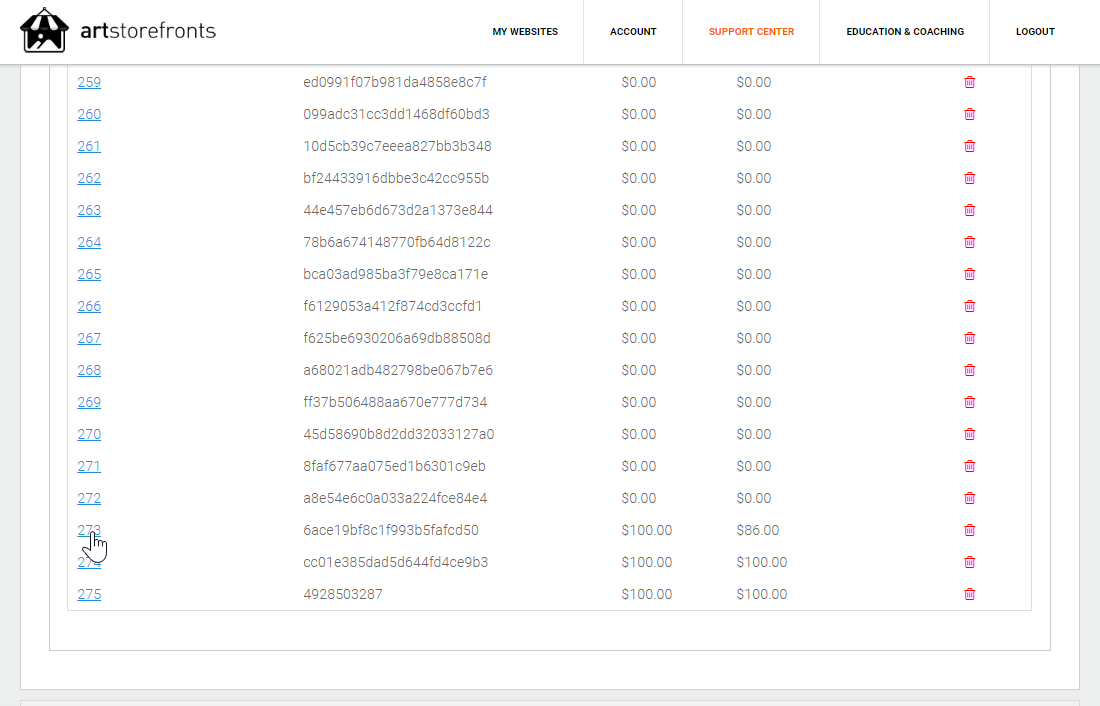Screen dimensions: 1100x706
Task: Delete row 268 via trash icon
Action: pyautogui.click(x=969, y=370)
